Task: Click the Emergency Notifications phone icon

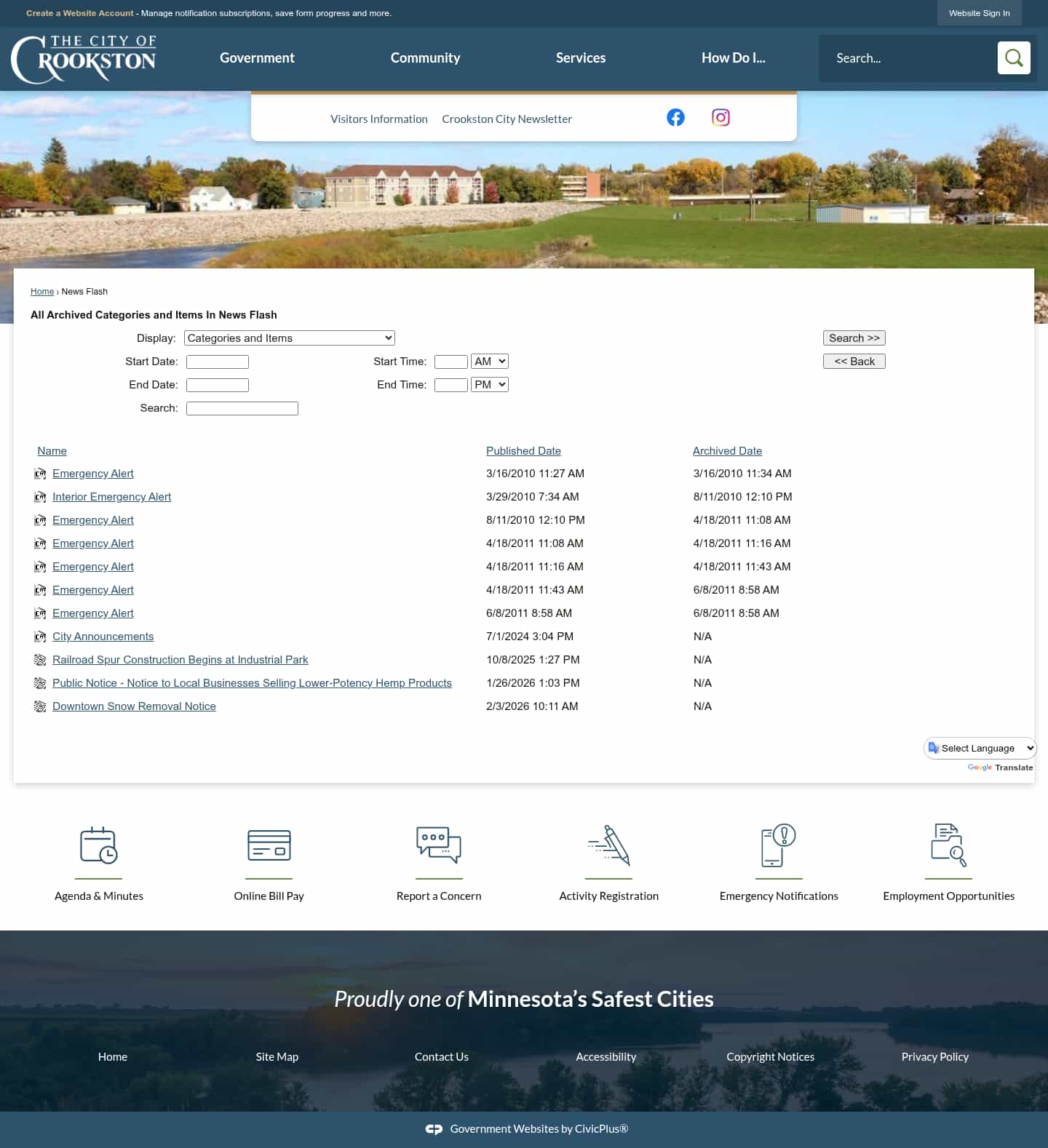Action: pyautogui.click(x=779, y=845)
